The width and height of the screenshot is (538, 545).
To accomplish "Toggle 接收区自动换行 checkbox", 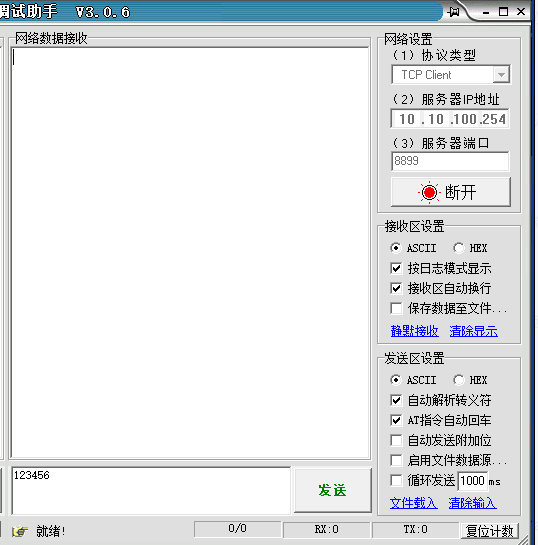I will (396, 288).
